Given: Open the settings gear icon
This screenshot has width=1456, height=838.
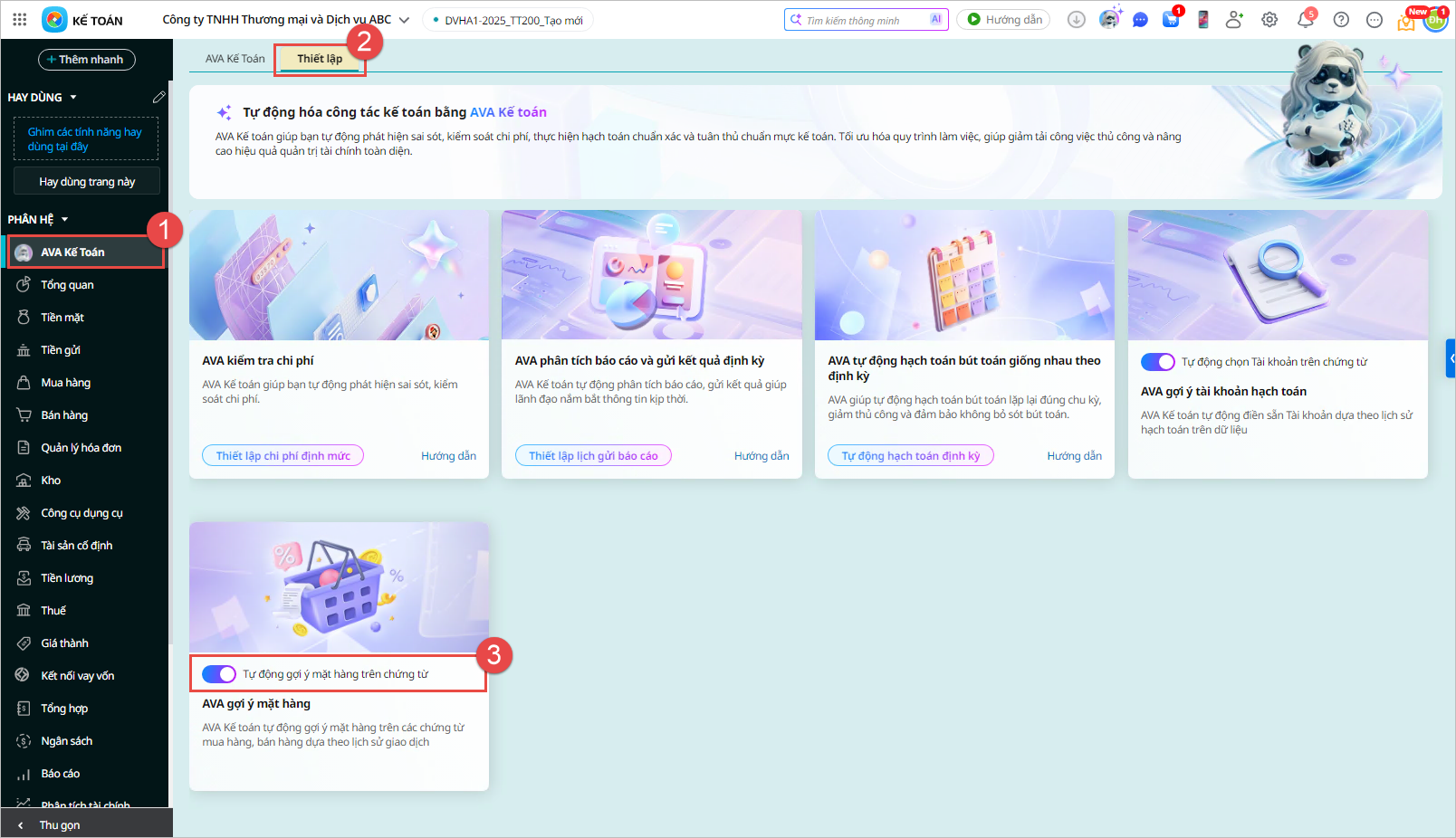Looking at the screenshot, I should coord(1269,20).
